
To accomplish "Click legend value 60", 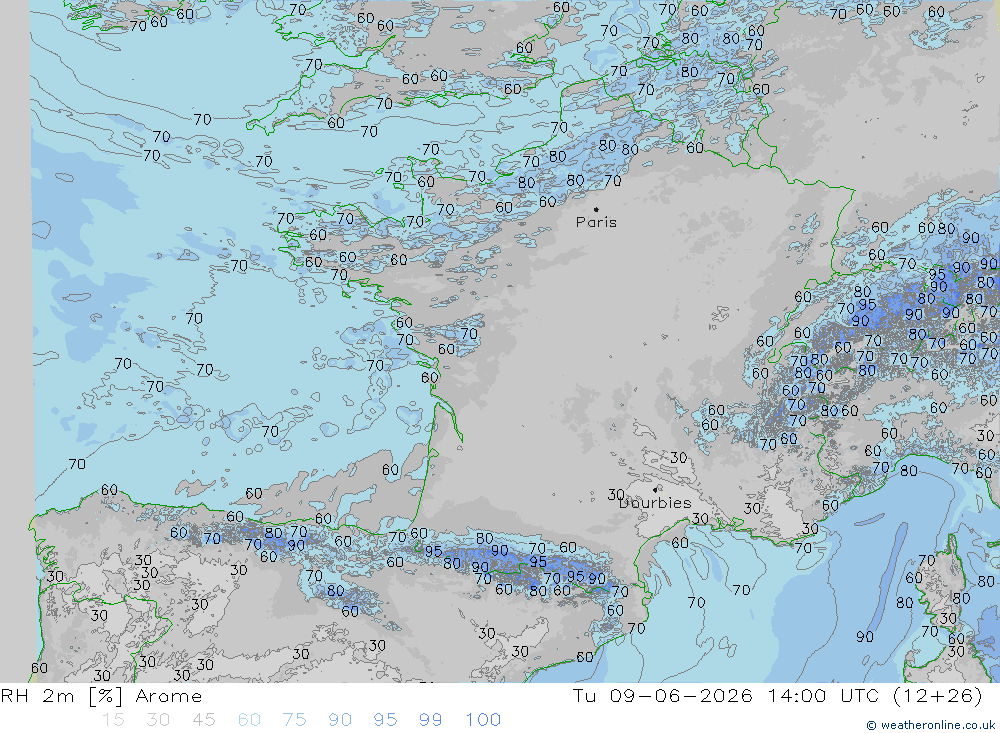I will (x=249, y=720).
